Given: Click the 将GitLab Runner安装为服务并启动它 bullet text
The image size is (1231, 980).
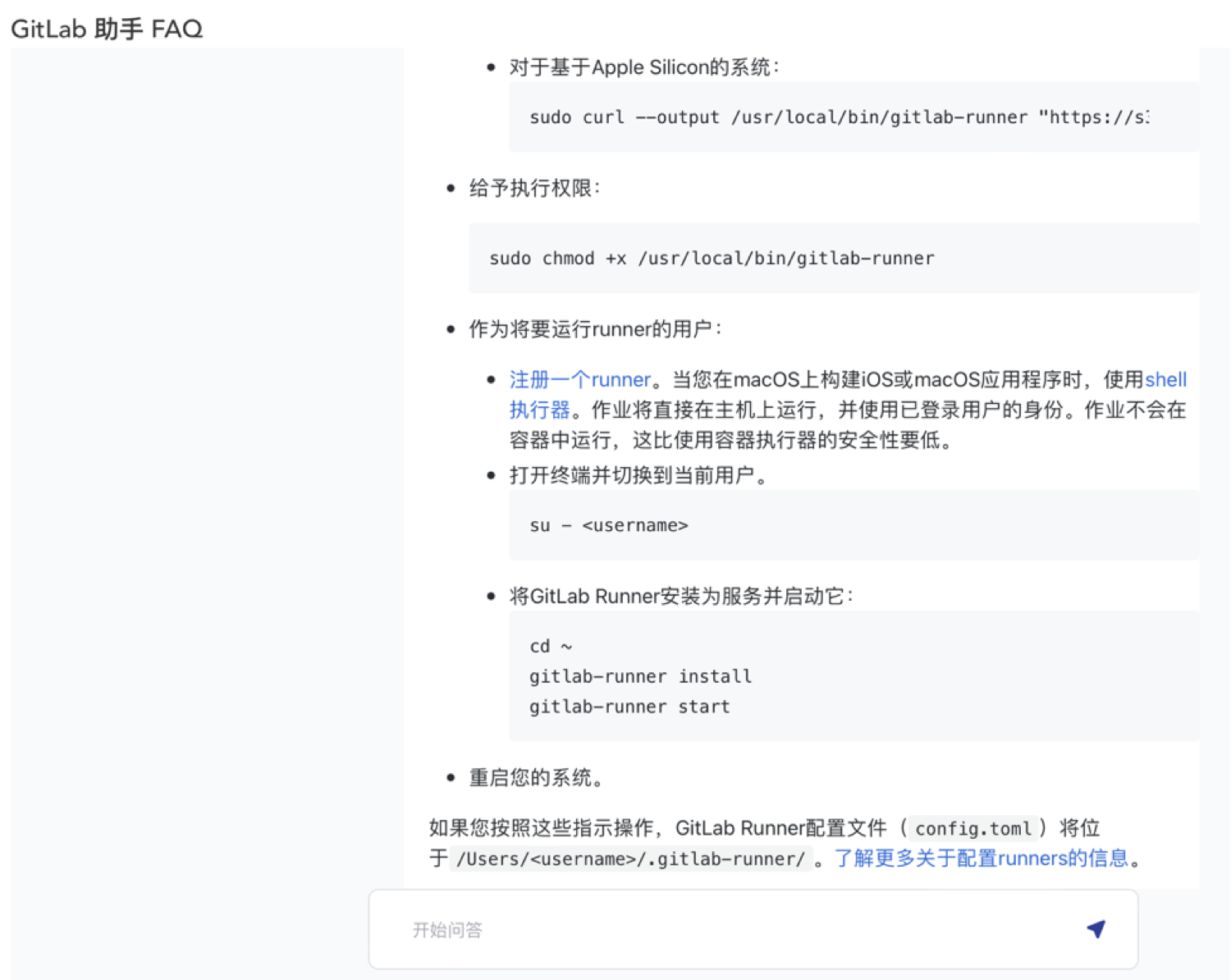Looking at the screenshot, I should point(681,596).
